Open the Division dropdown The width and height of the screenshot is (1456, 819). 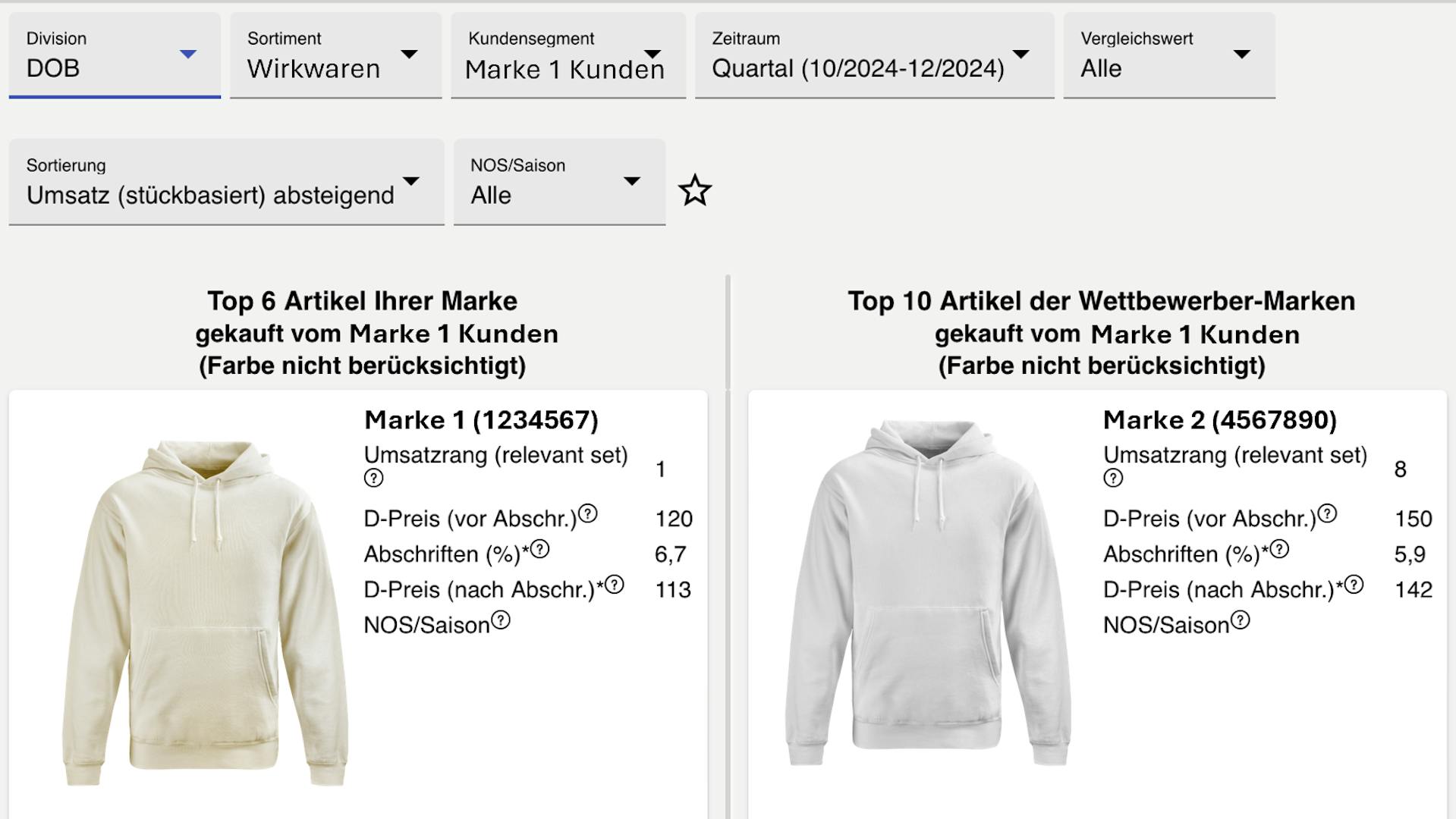click(x=115, y=55)
